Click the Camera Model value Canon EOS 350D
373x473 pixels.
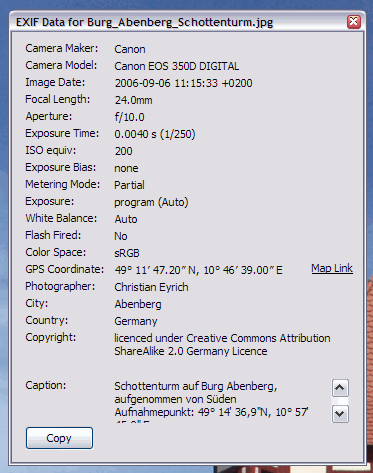177,66
